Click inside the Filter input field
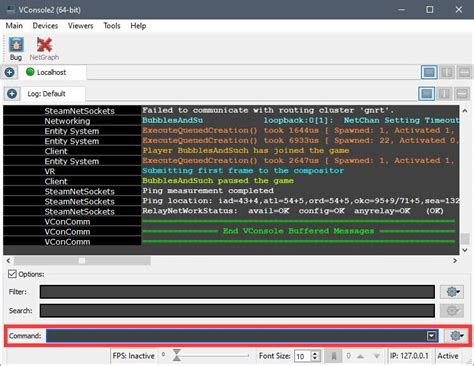This screenshot has width=474, height=366. coord(237,292)
